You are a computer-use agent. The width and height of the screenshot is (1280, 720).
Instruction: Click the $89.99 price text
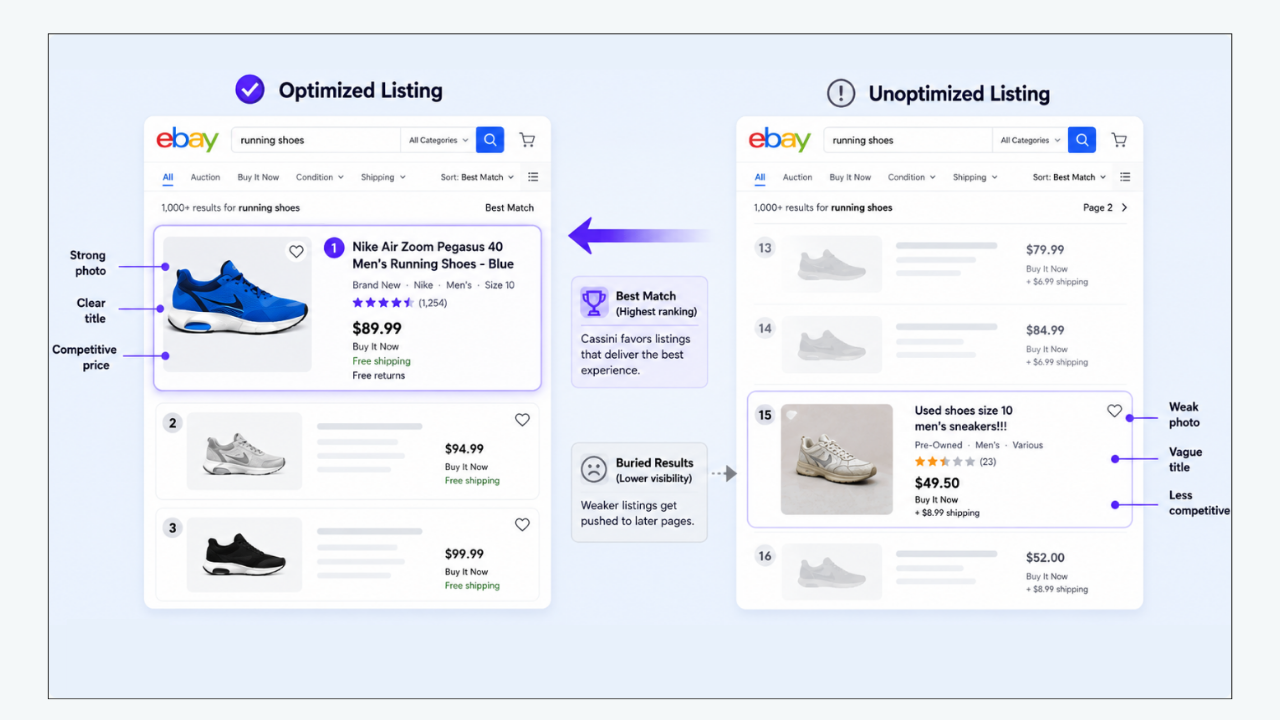click(377, 328)
